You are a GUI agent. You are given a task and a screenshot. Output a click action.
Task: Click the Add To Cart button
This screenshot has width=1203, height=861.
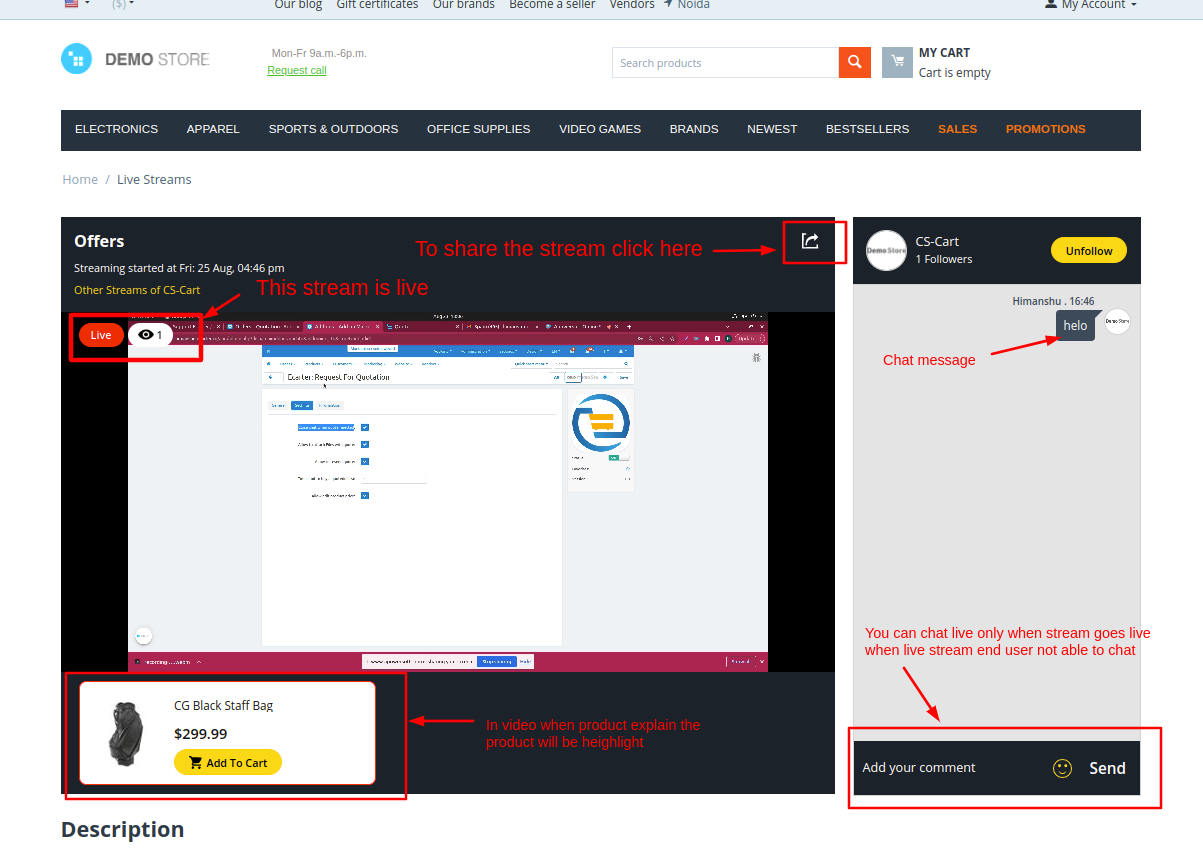228,762
